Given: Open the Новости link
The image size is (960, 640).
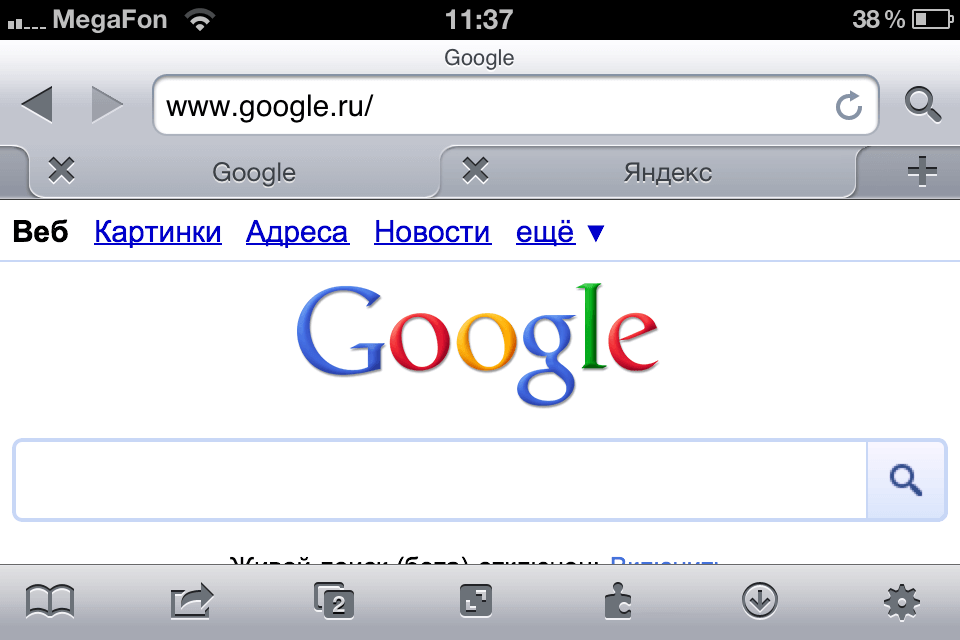Looking at the screenshot, I should click(432, 232).
